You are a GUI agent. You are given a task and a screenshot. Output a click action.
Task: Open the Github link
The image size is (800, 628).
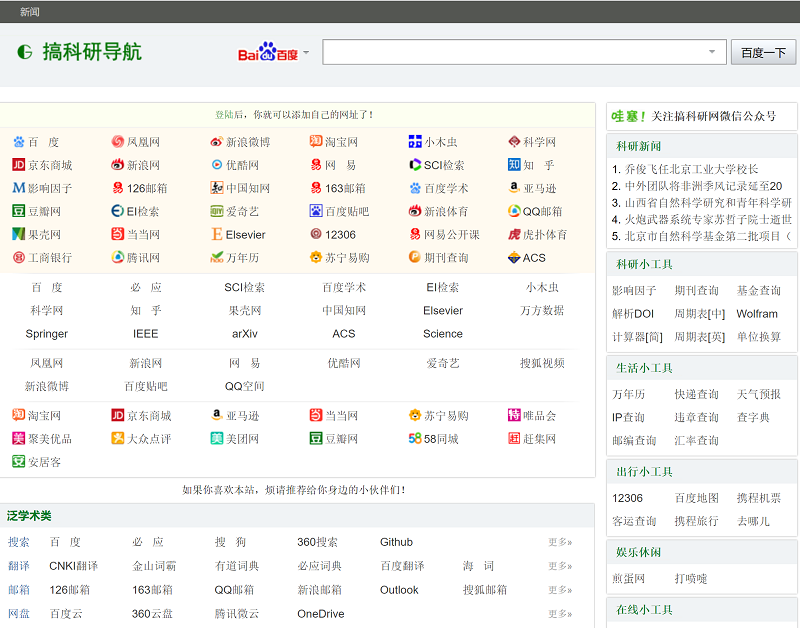tap(396, 542)
